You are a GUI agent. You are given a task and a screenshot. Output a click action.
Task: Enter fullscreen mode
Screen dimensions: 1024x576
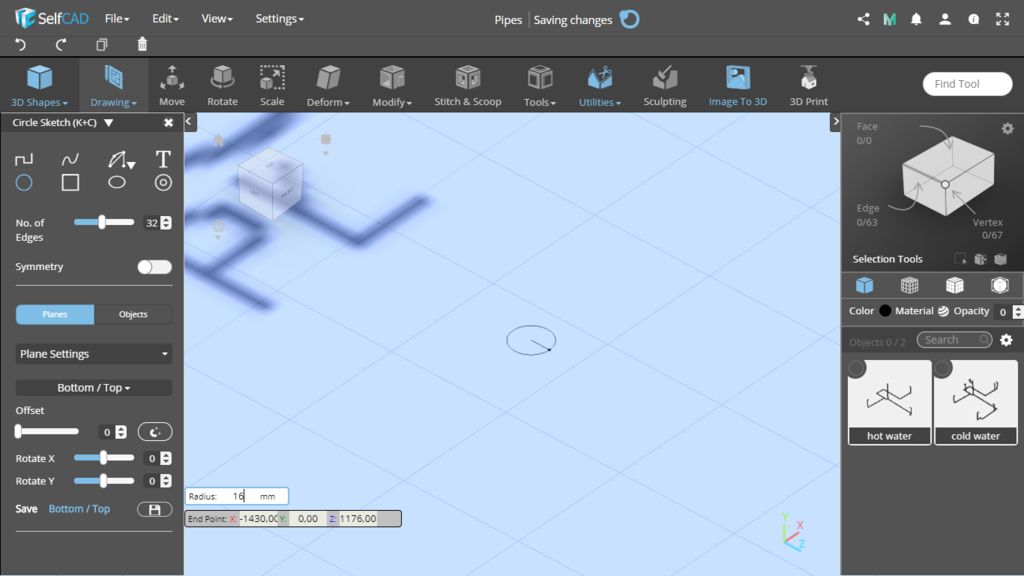tap(1002, 20)
